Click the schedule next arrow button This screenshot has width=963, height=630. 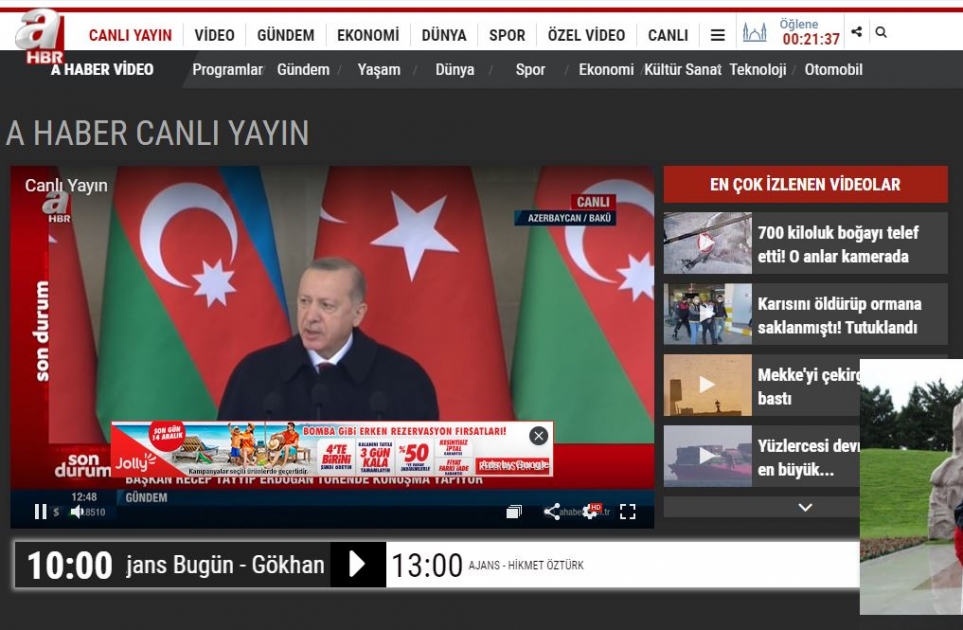click(357, 564)
